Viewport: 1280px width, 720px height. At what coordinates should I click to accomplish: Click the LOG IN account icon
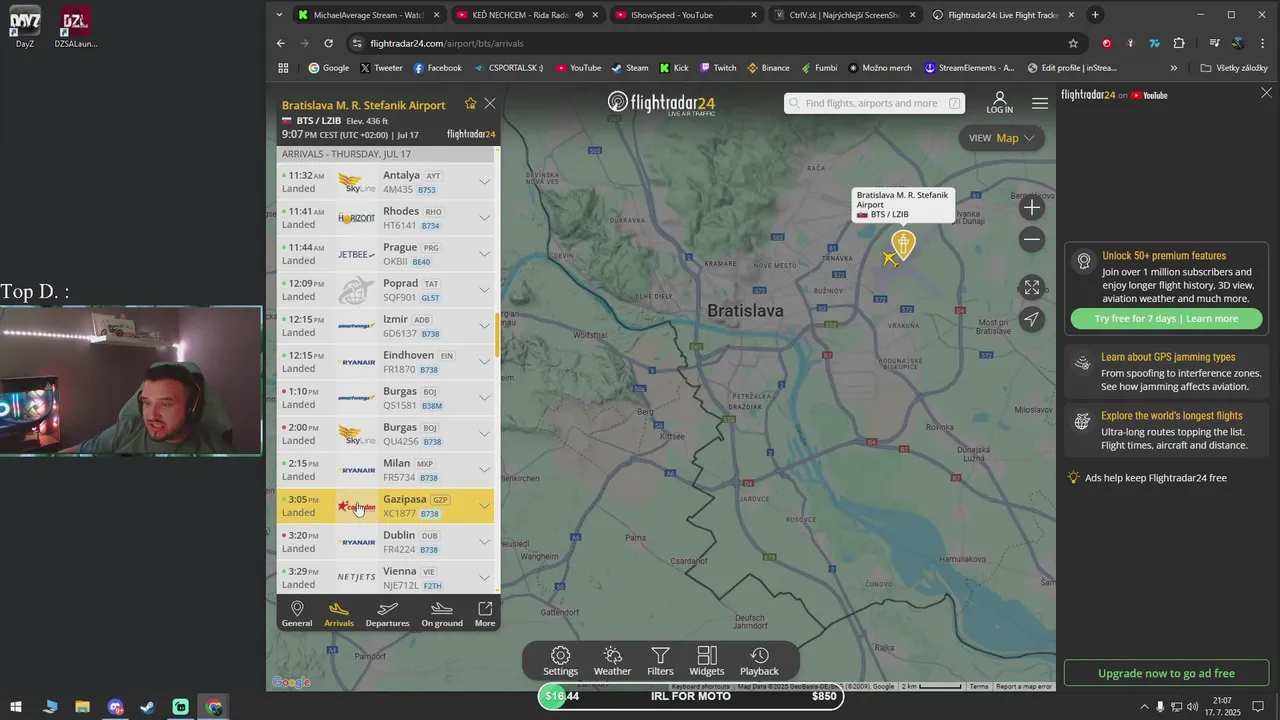click(999, 103)
